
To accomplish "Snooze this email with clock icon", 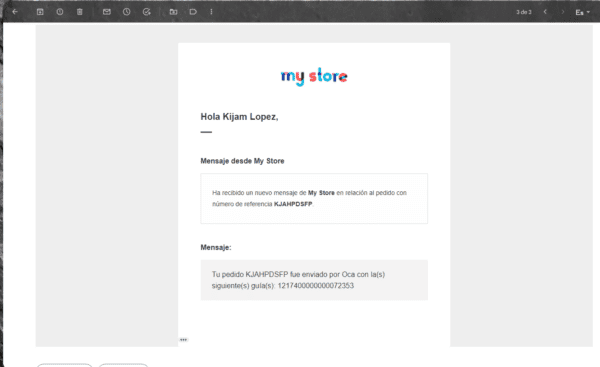I will [127, 12].
